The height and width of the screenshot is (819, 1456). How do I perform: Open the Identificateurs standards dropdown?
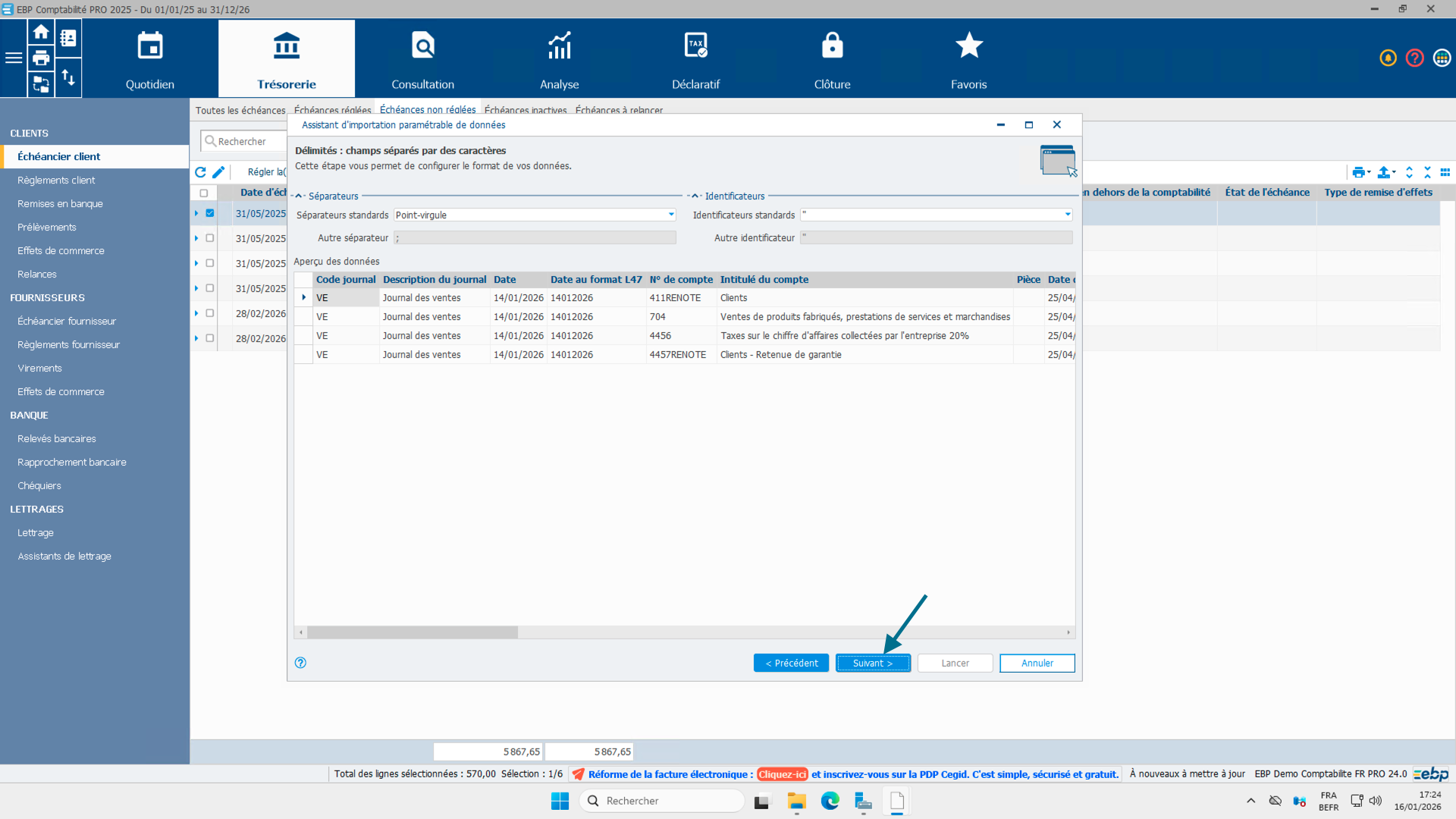pos(1068,215)
